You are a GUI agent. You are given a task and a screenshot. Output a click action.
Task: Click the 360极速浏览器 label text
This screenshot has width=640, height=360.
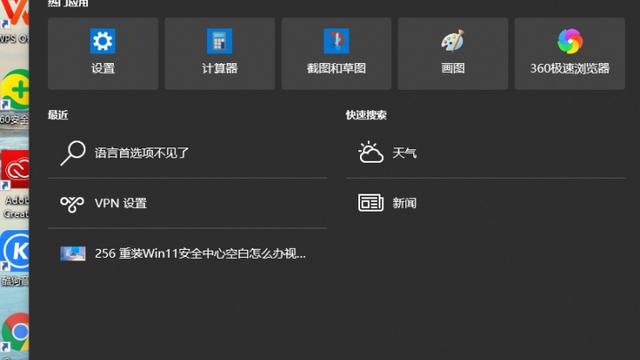[x=570, y=68]
